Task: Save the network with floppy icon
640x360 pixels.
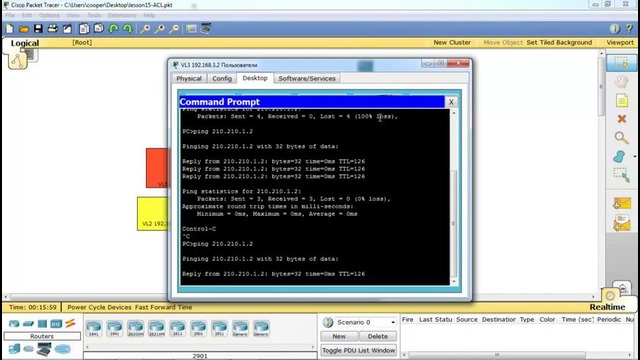Action: pos(38,29)
